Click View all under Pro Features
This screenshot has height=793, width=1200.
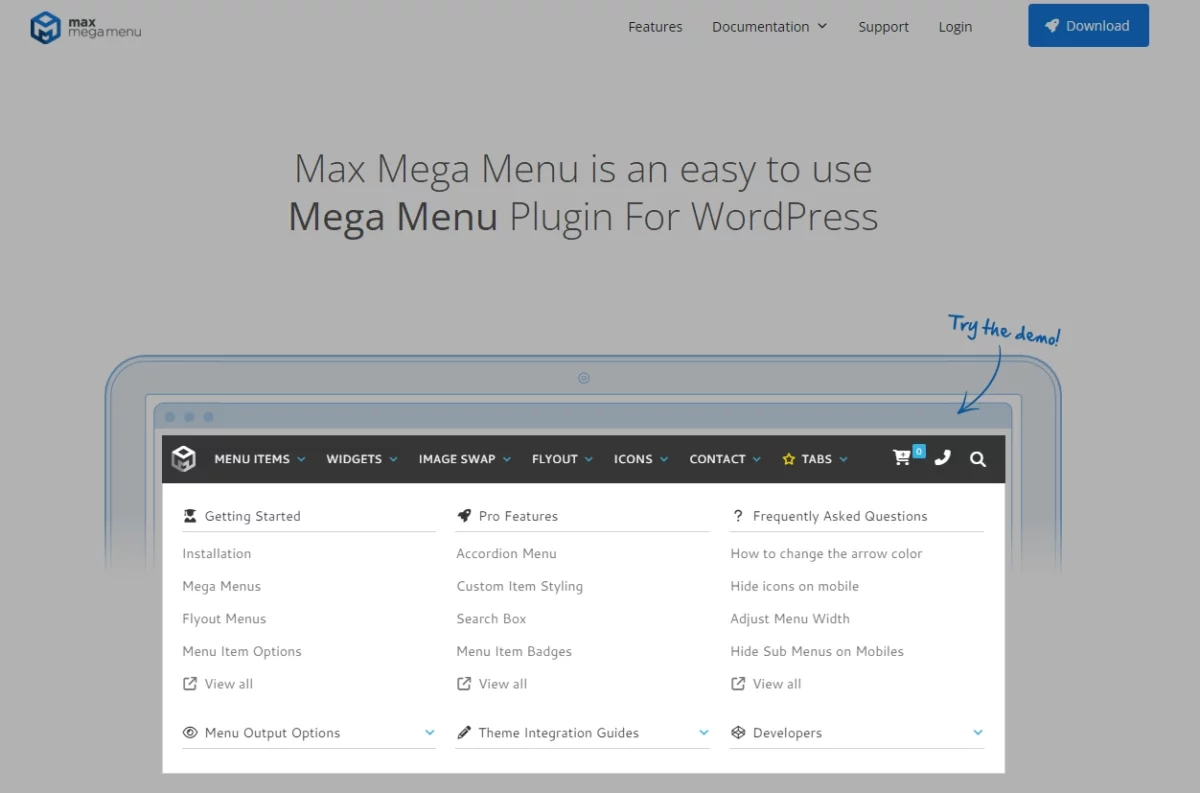503,684
